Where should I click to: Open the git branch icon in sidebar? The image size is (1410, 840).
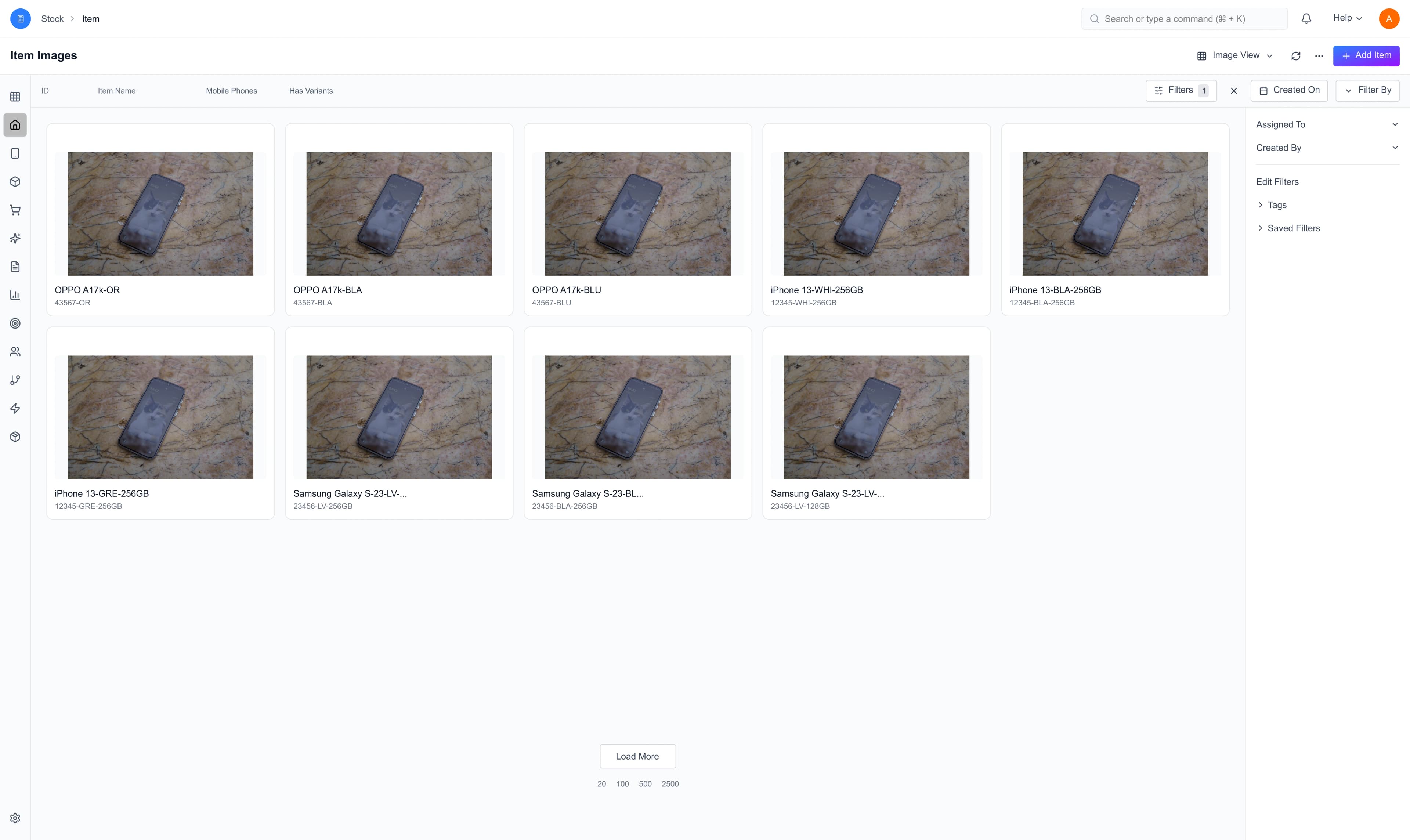point(15,380)
